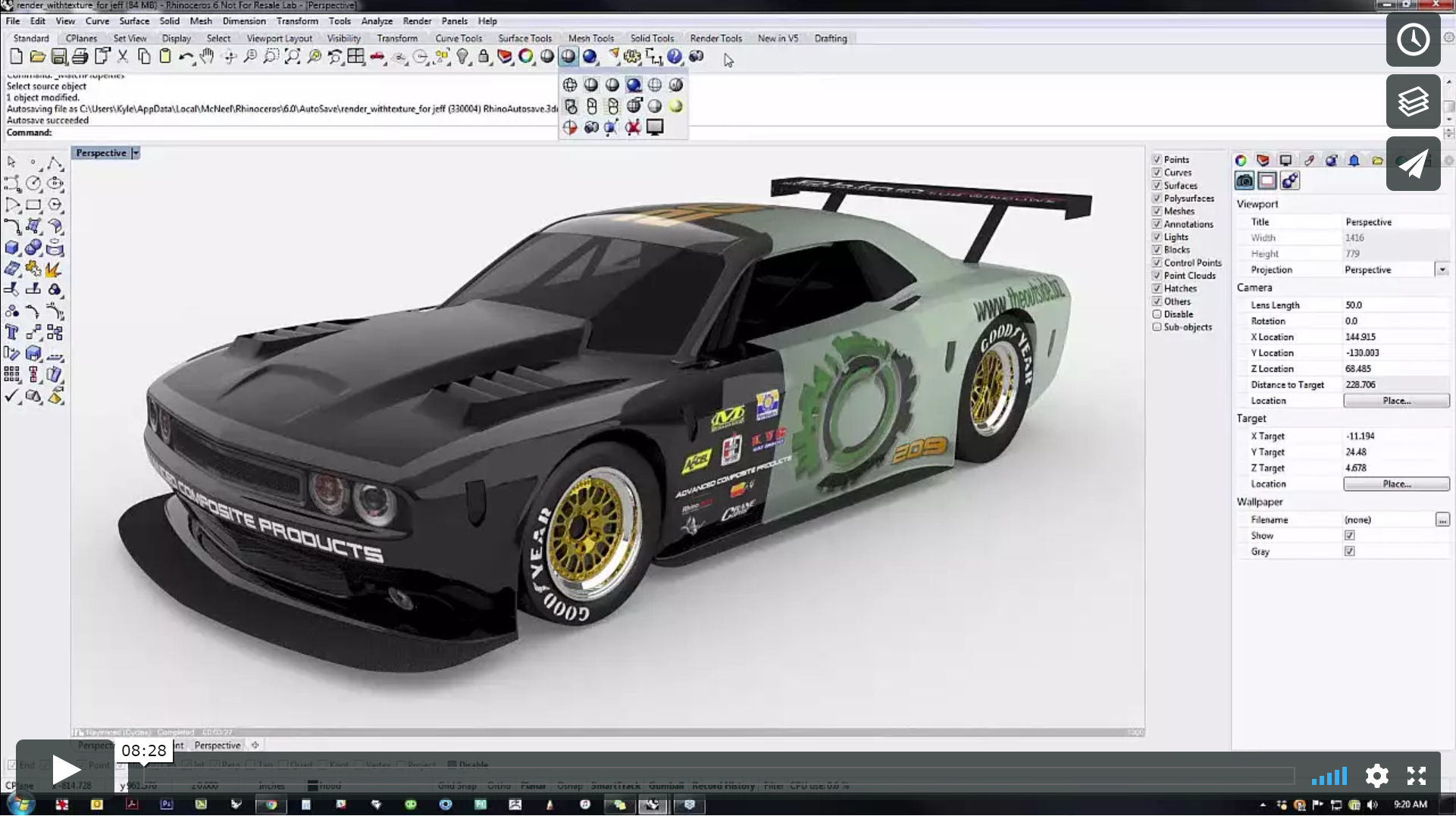This screenshot has height=816, width=1456.
Task: Select the Box solid tool
Action: tap(12, 248)
